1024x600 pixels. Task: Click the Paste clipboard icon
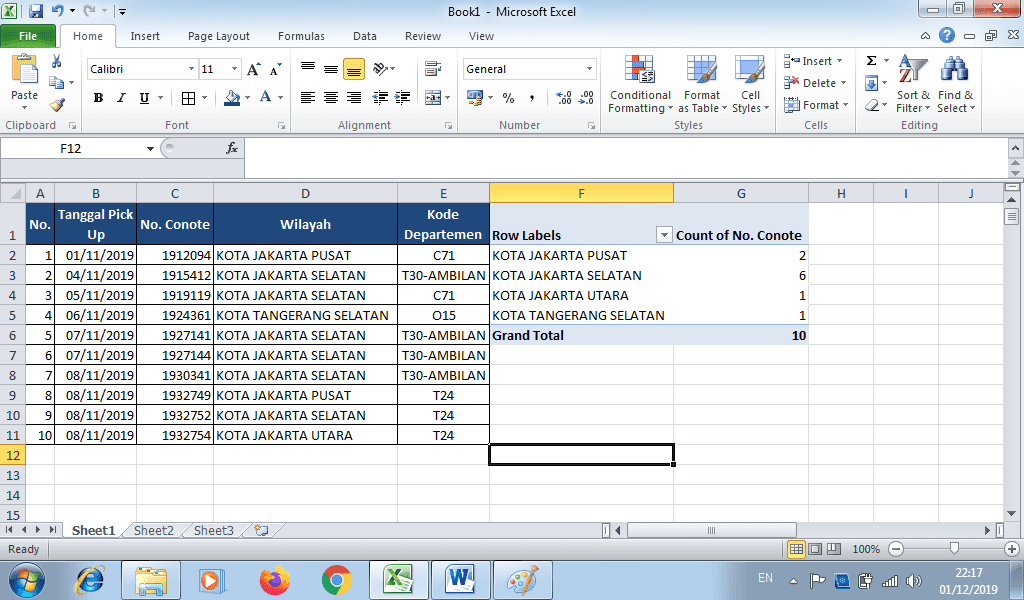coord(25,70)
